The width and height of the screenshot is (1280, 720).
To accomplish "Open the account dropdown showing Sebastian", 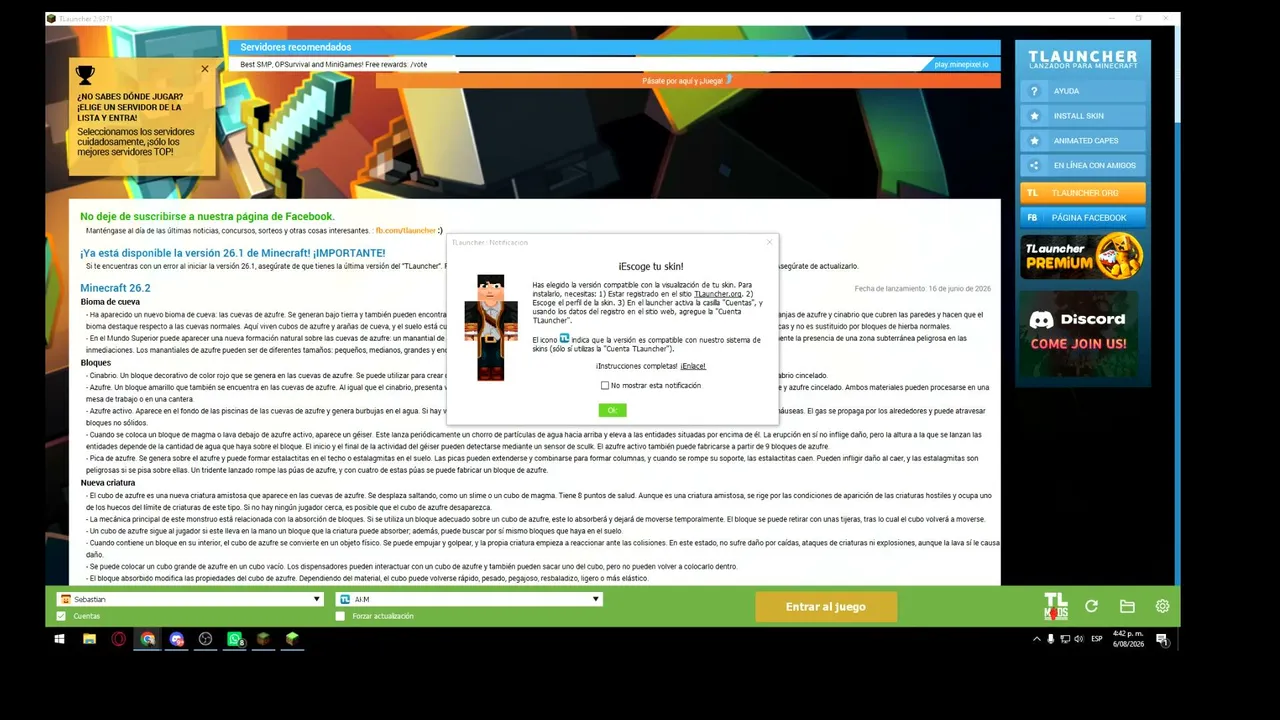I will click(x=190, y=599).
